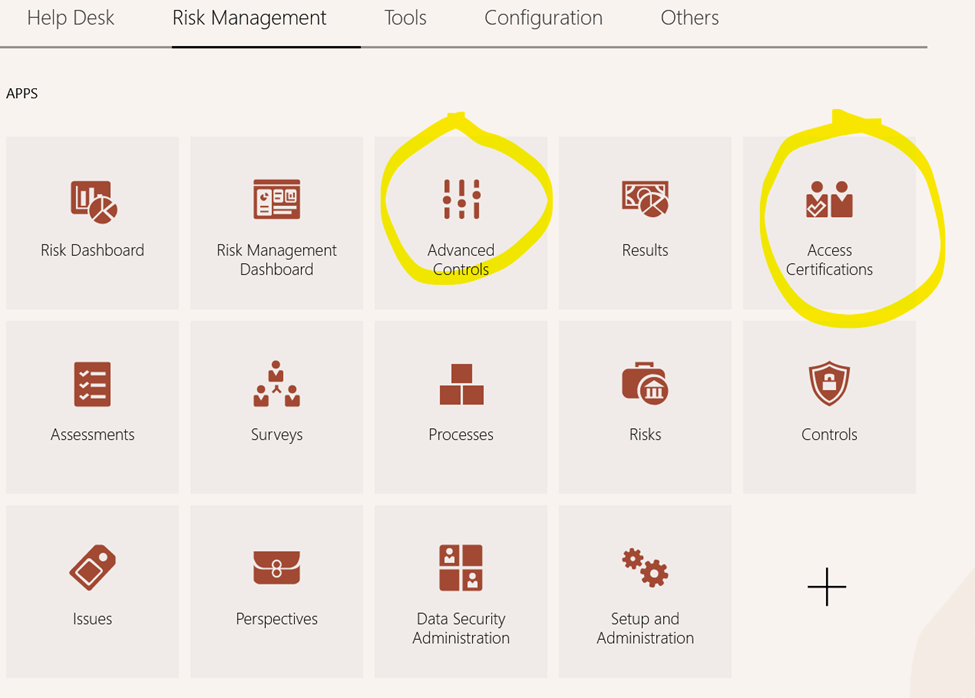975x698 pixels.
Task: Open the Configuration tab
Action: [x=543, y=18]
